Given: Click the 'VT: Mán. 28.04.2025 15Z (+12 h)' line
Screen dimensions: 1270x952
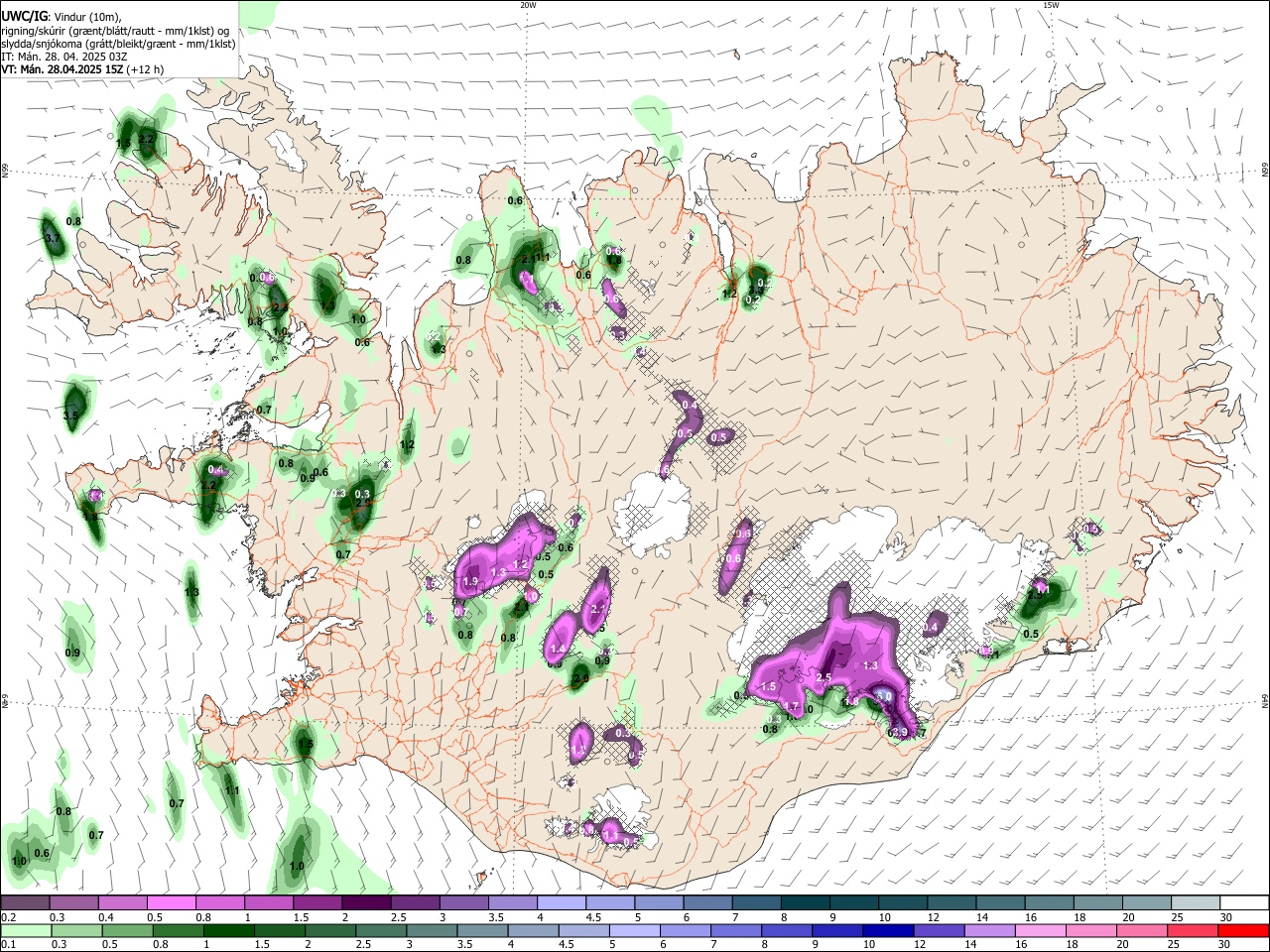Looking at the screenshot, I should 83,69.
